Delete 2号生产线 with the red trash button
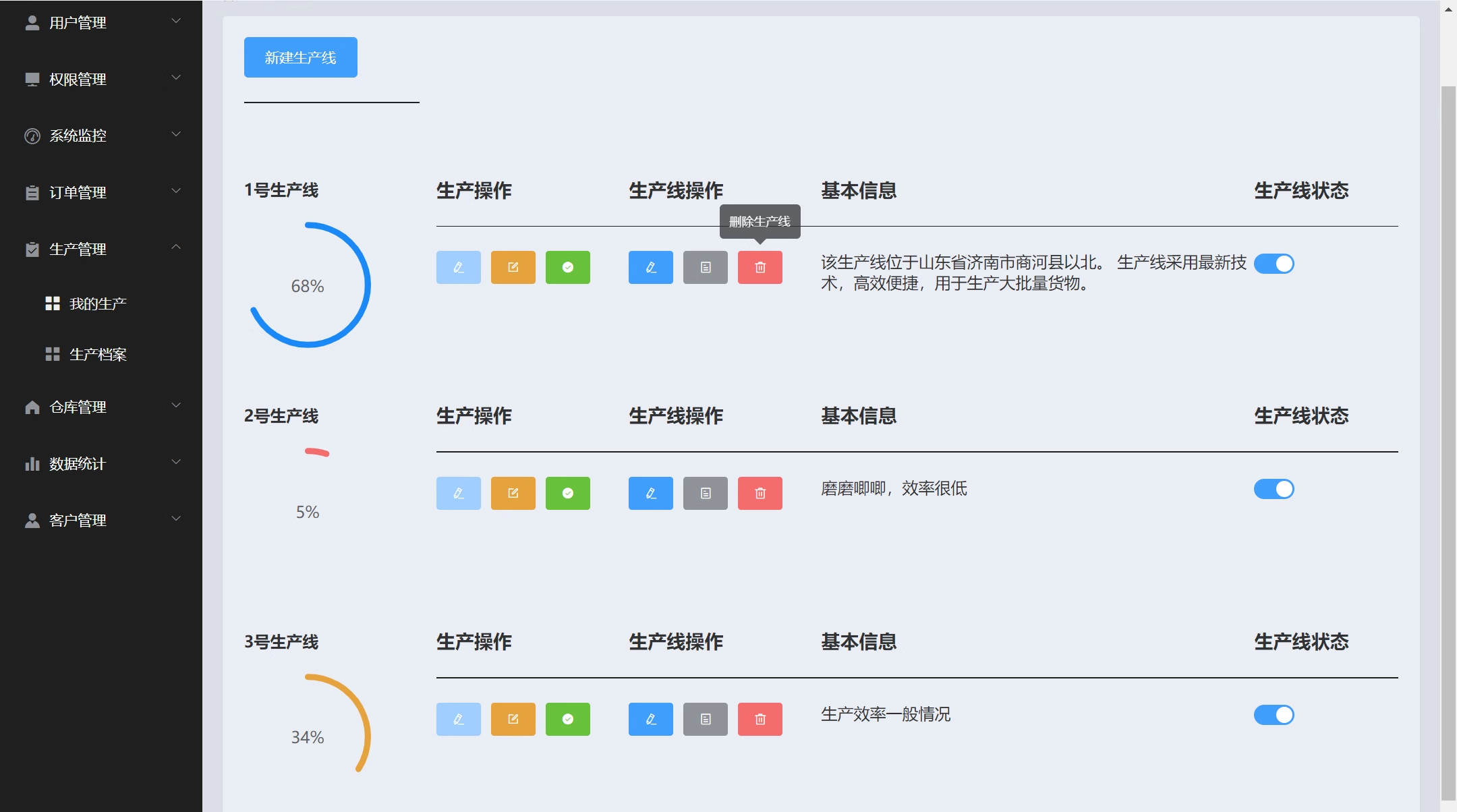 (760, 493)
